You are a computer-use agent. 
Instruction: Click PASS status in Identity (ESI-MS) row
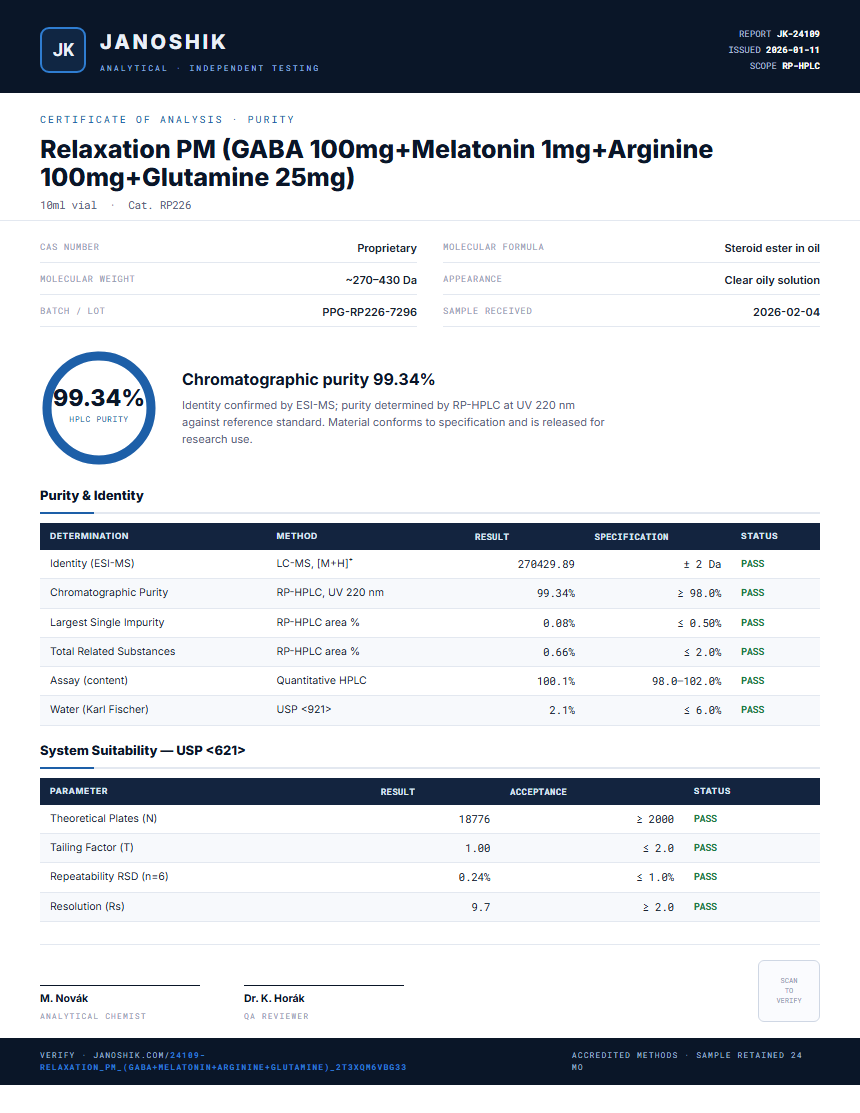pyautogui.click(x=752, y=564)
